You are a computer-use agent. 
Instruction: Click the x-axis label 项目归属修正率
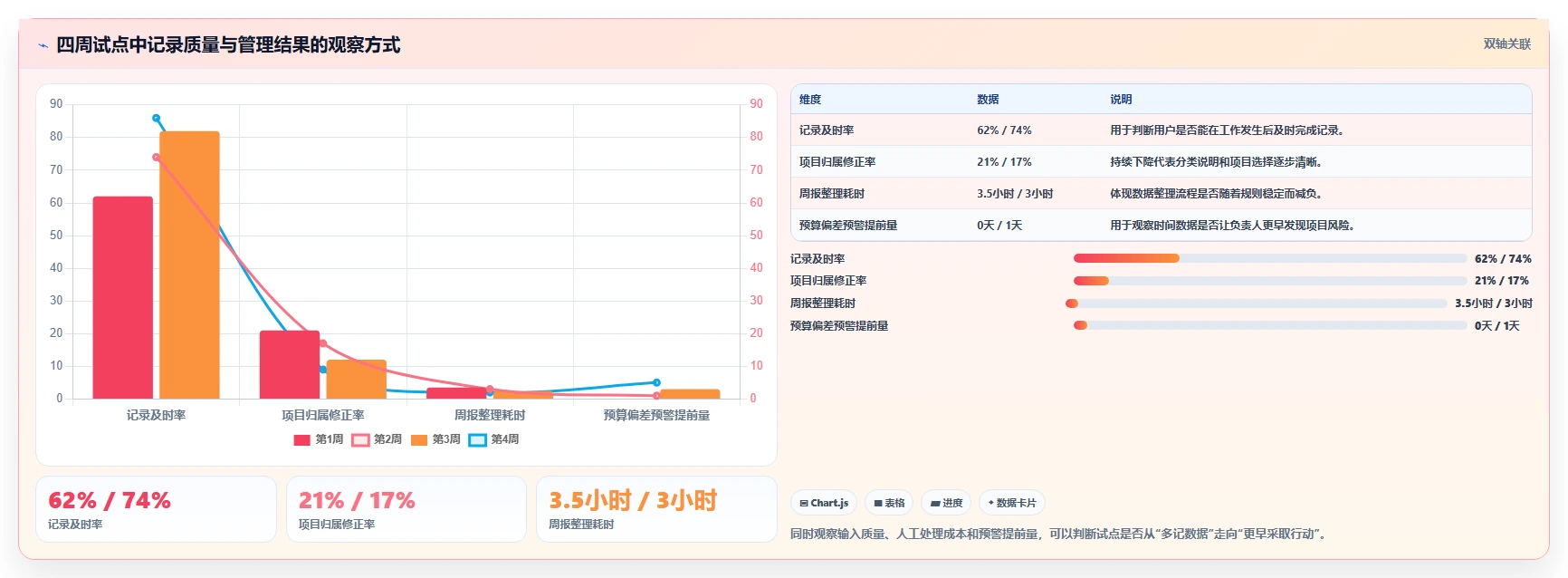(x=323, y=415)
